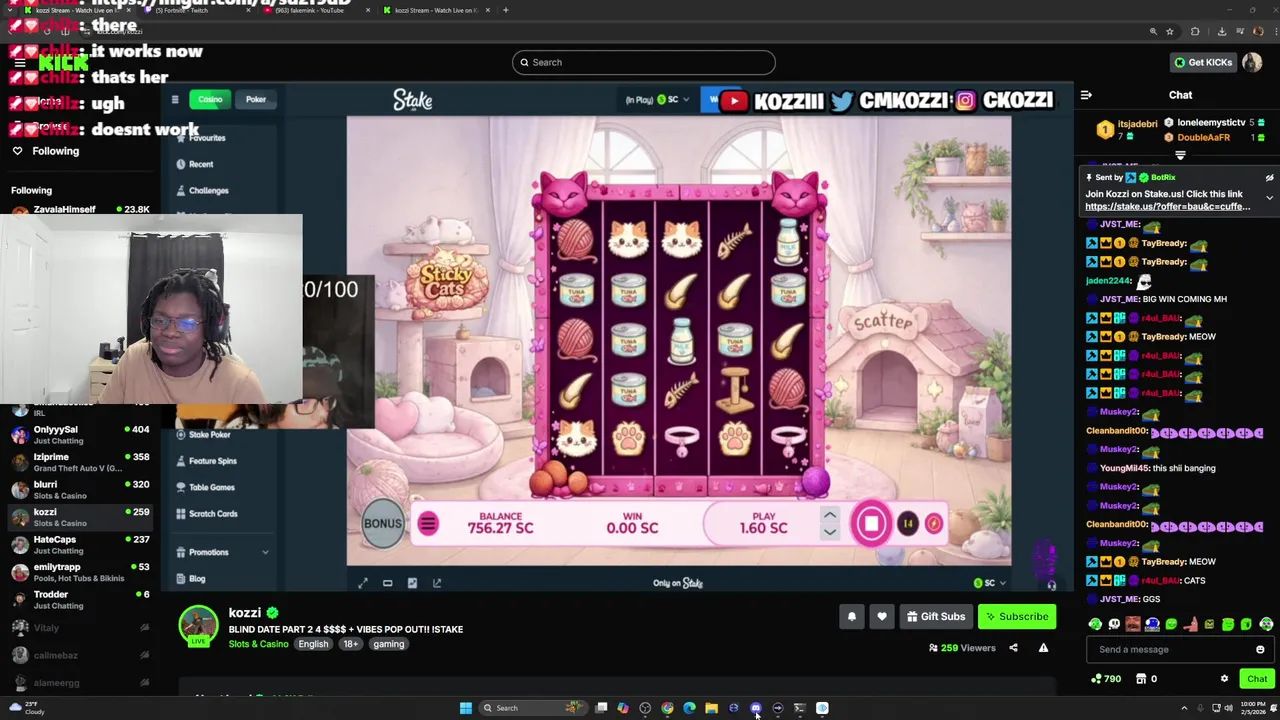Open Discord from the taskbar

pos(755,708)
